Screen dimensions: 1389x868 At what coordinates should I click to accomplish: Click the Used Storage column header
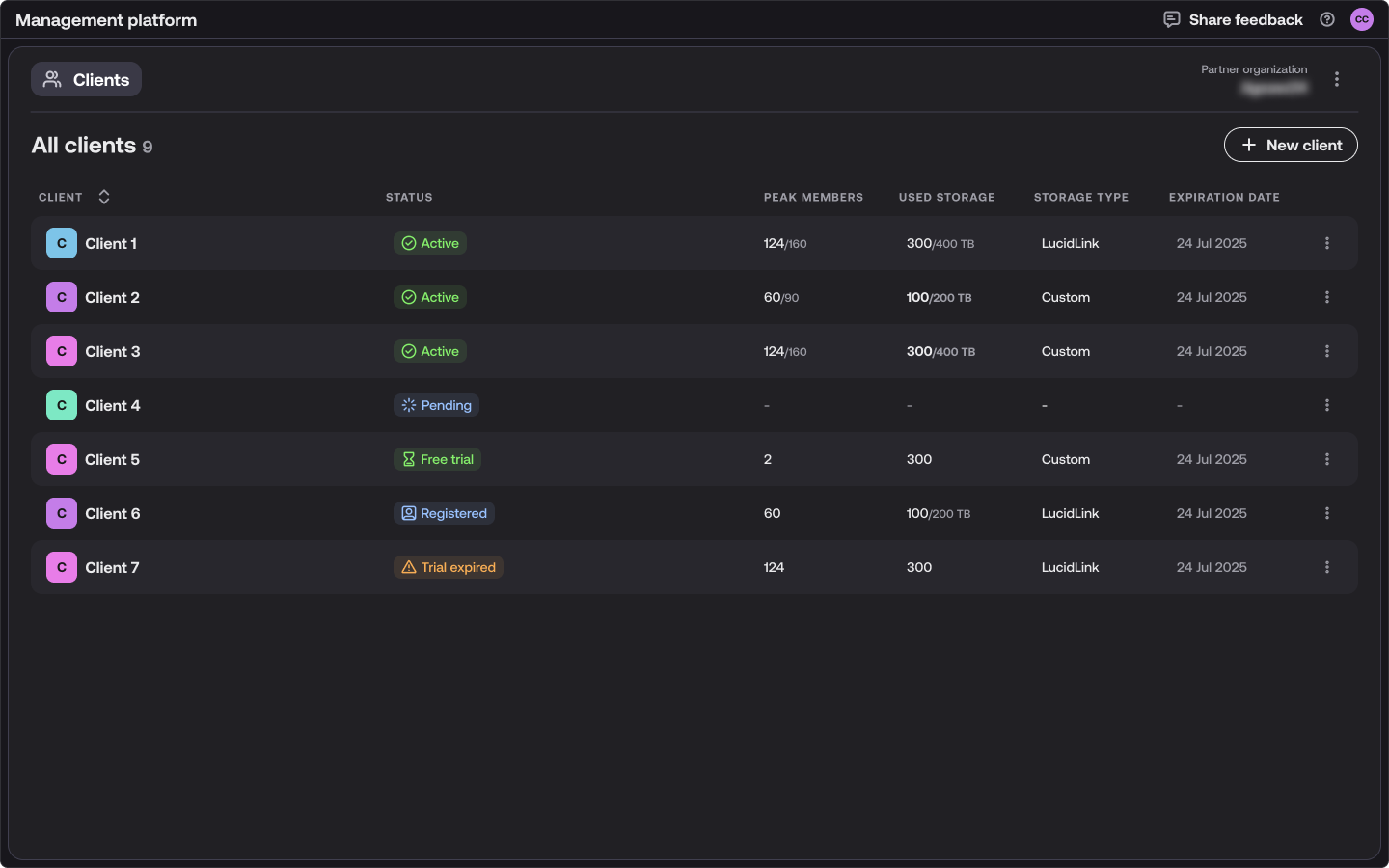(946, 197)
